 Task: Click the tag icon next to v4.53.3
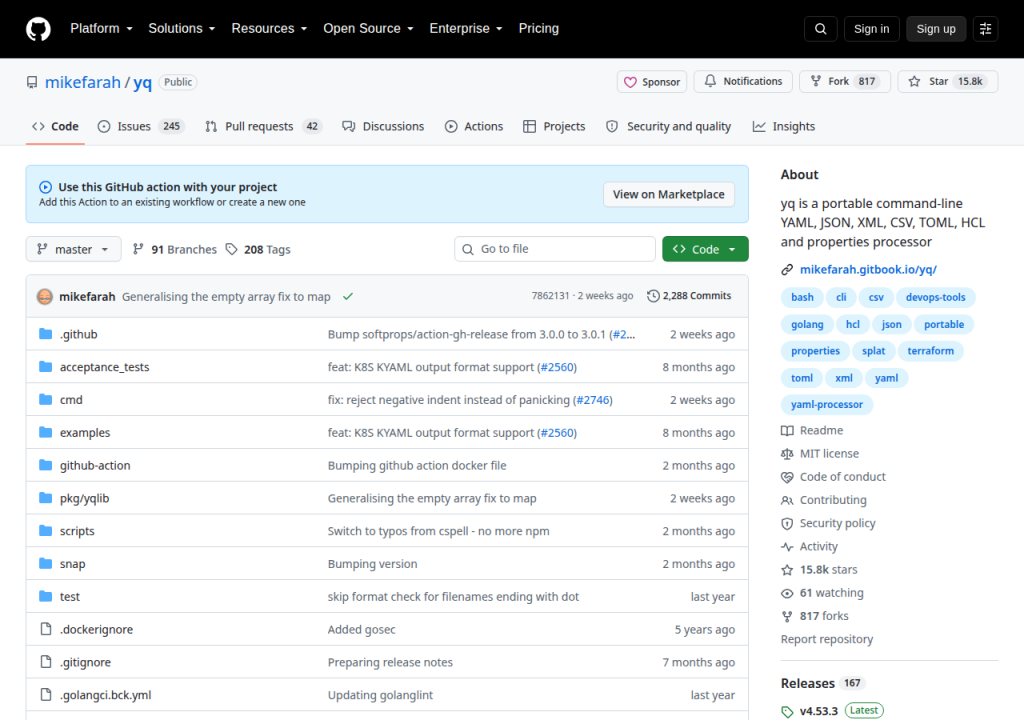787,711
